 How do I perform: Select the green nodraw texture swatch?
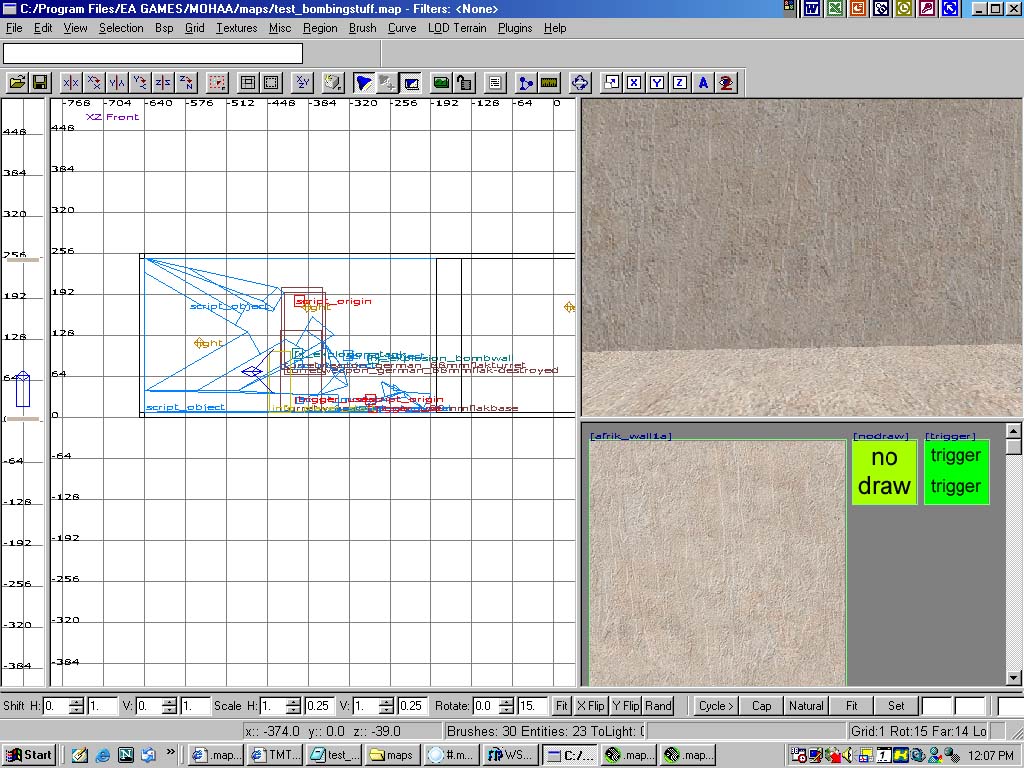pos(884,472)
